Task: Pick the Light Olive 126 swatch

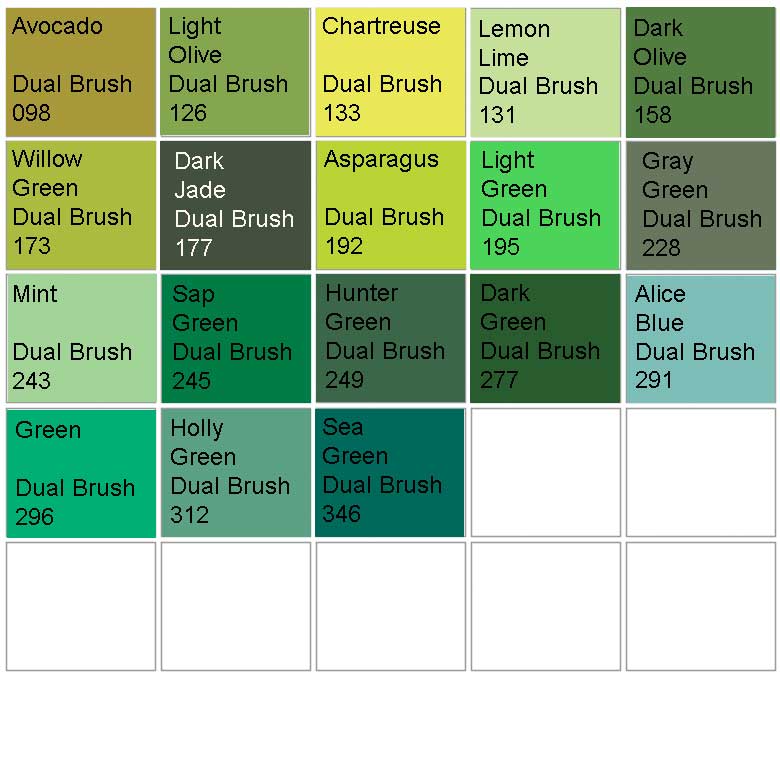Action: [x=236, y=72]
